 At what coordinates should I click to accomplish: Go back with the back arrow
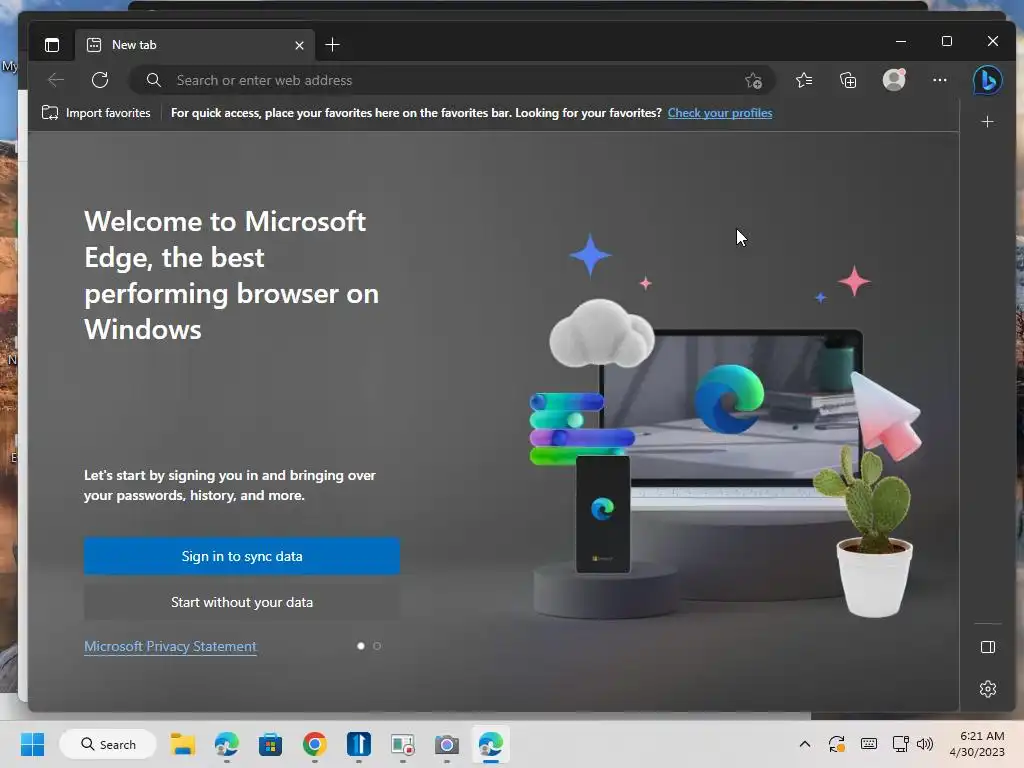(56, 80)
